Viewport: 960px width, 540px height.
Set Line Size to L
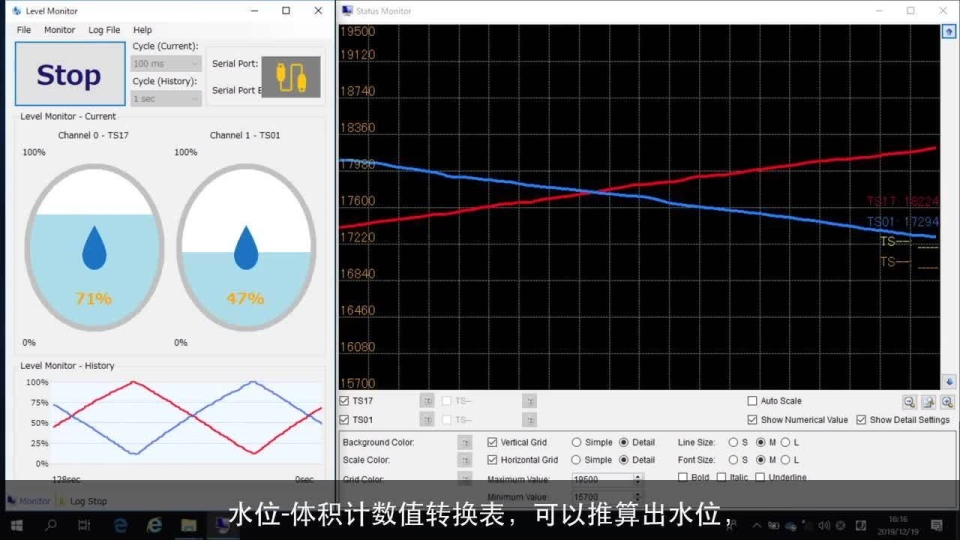point(786,442)
